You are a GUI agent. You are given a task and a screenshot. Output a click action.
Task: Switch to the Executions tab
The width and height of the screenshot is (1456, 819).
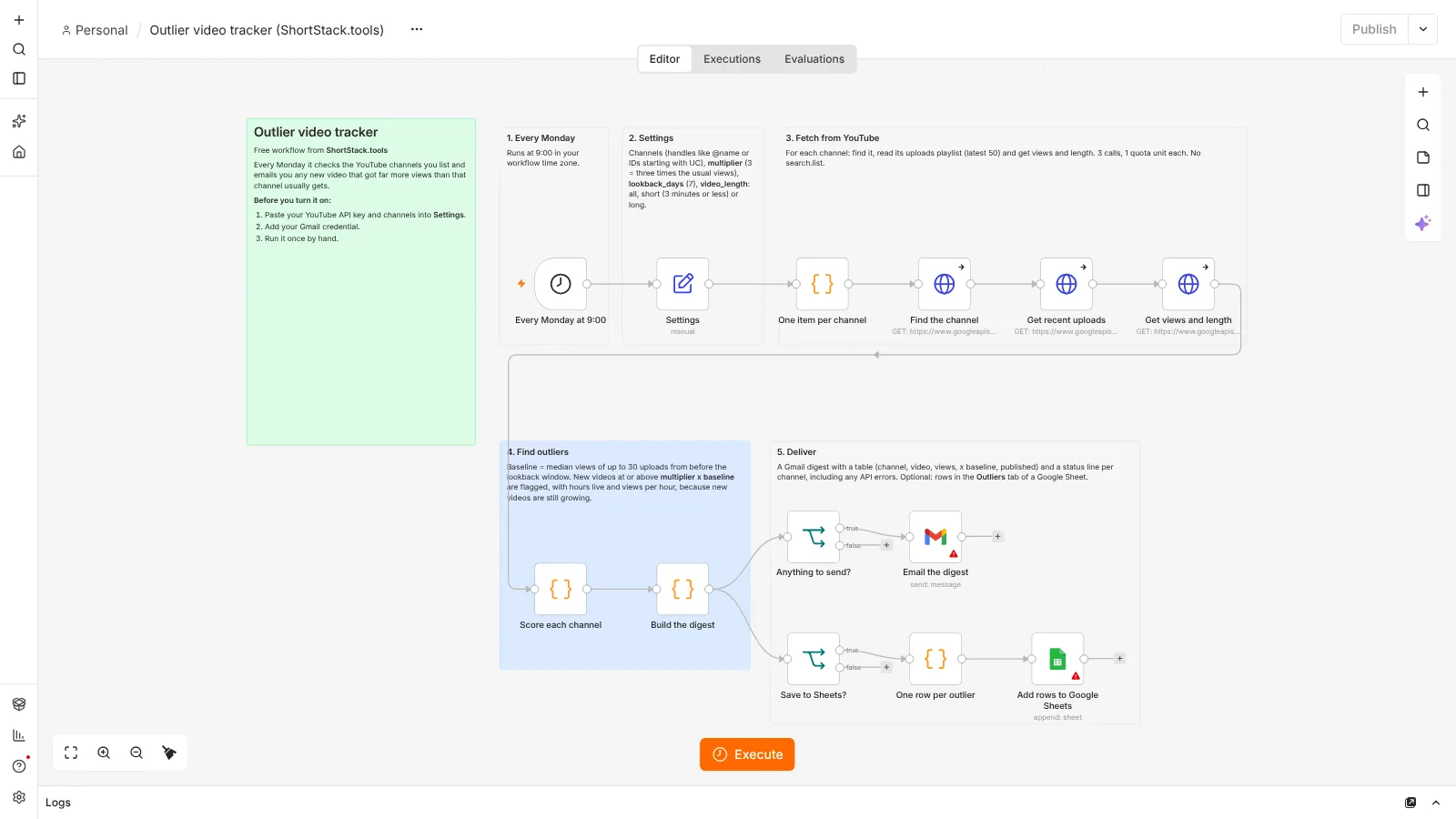(732, 59)
